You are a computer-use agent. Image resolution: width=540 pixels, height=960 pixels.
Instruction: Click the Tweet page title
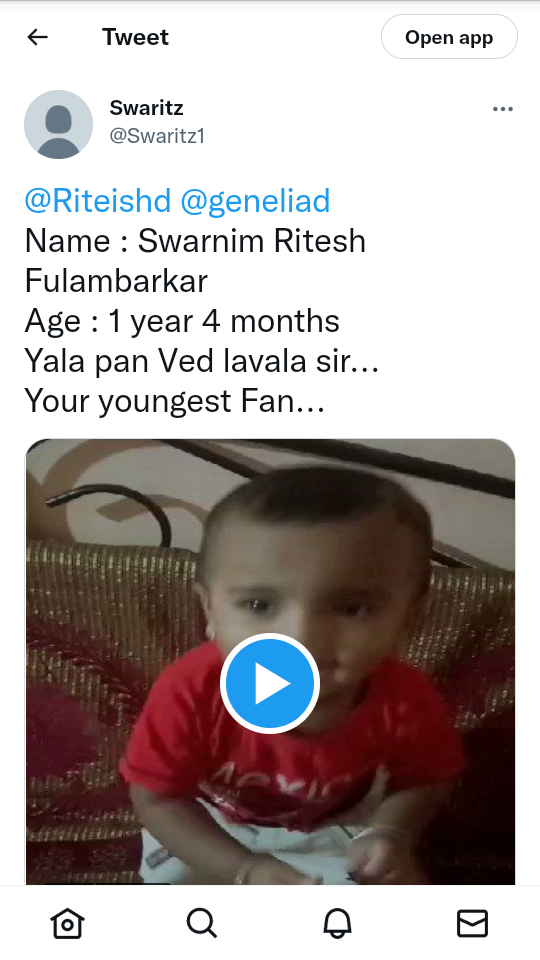[x=135, y=37]
